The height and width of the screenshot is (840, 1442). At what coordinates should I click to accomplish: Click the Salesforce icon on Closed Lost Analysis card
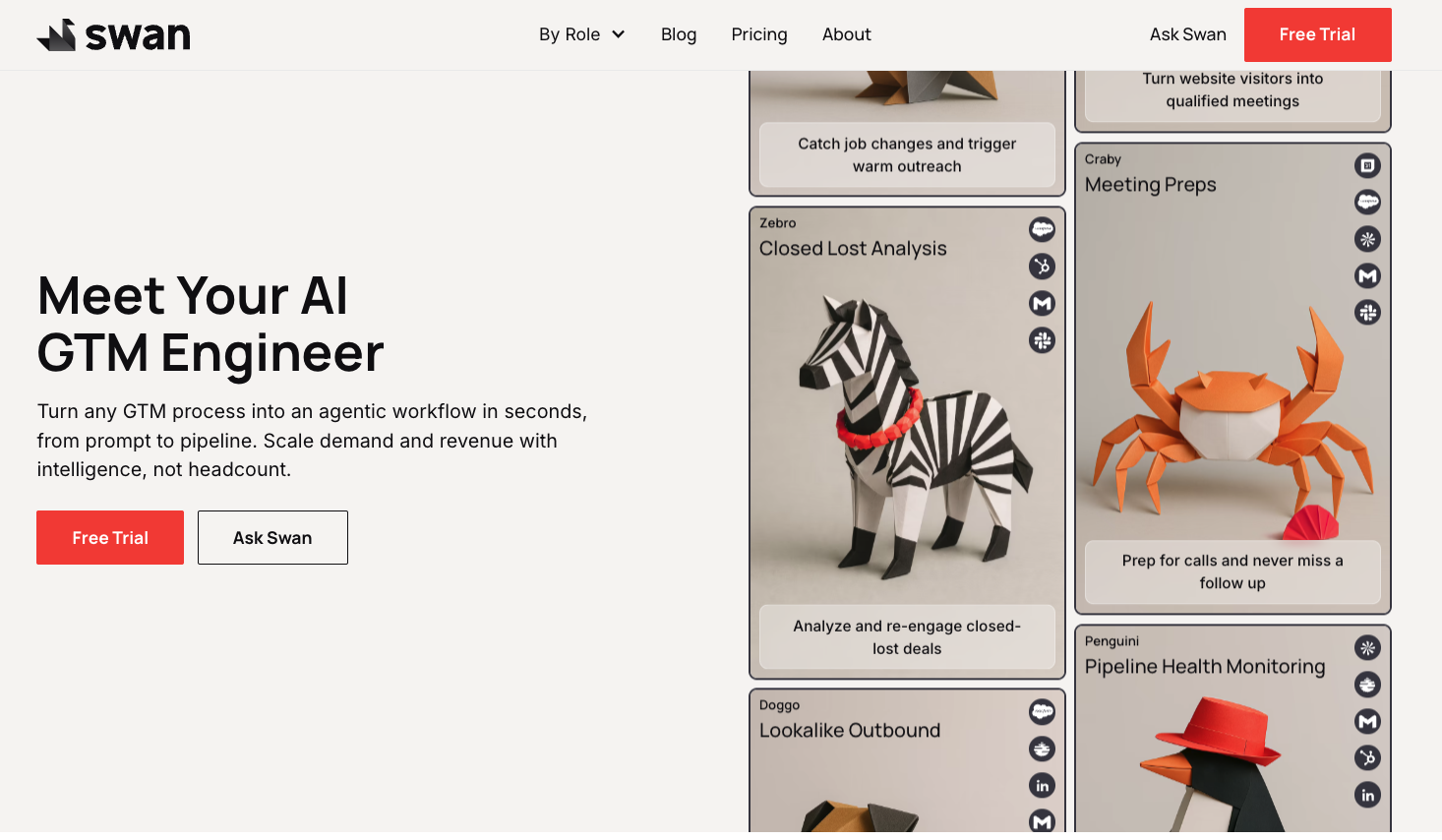[1042, 229]
